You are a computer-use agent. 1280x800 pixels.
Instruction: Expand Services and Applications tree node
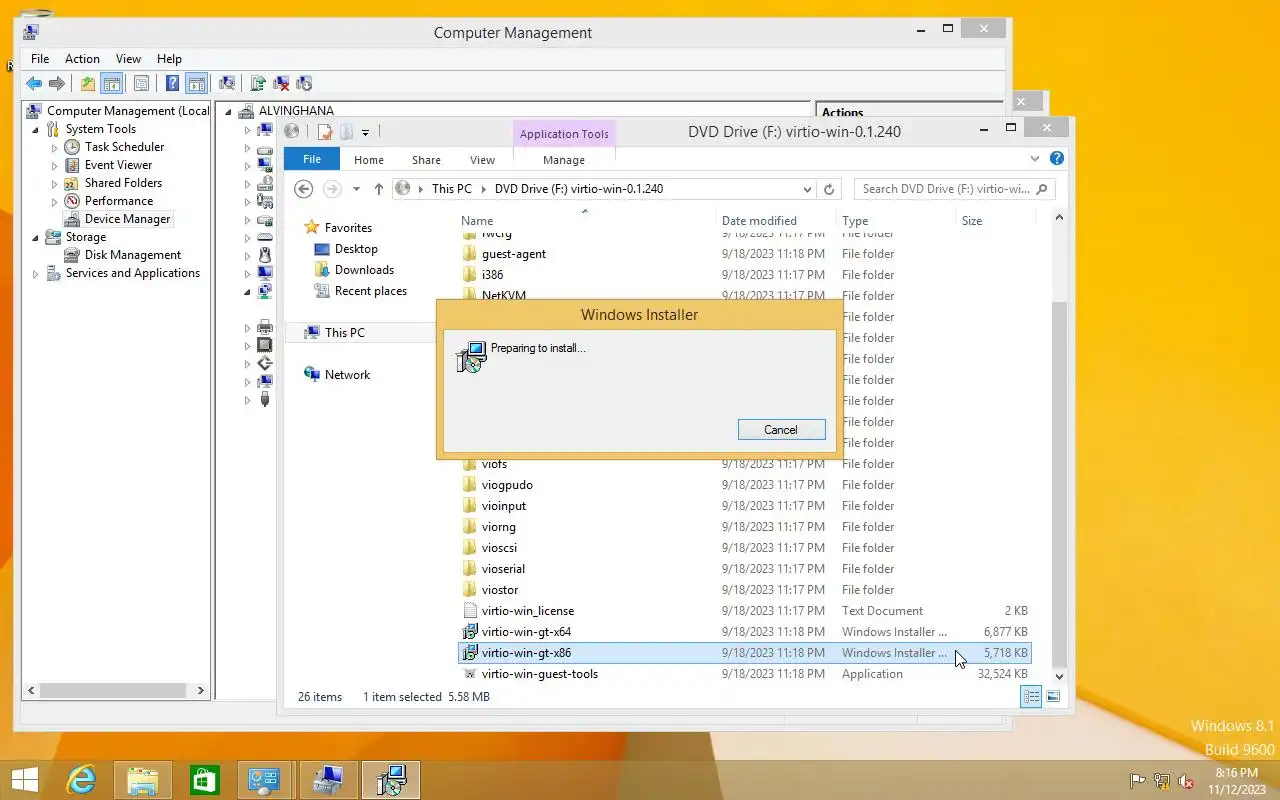click(36, 274)
